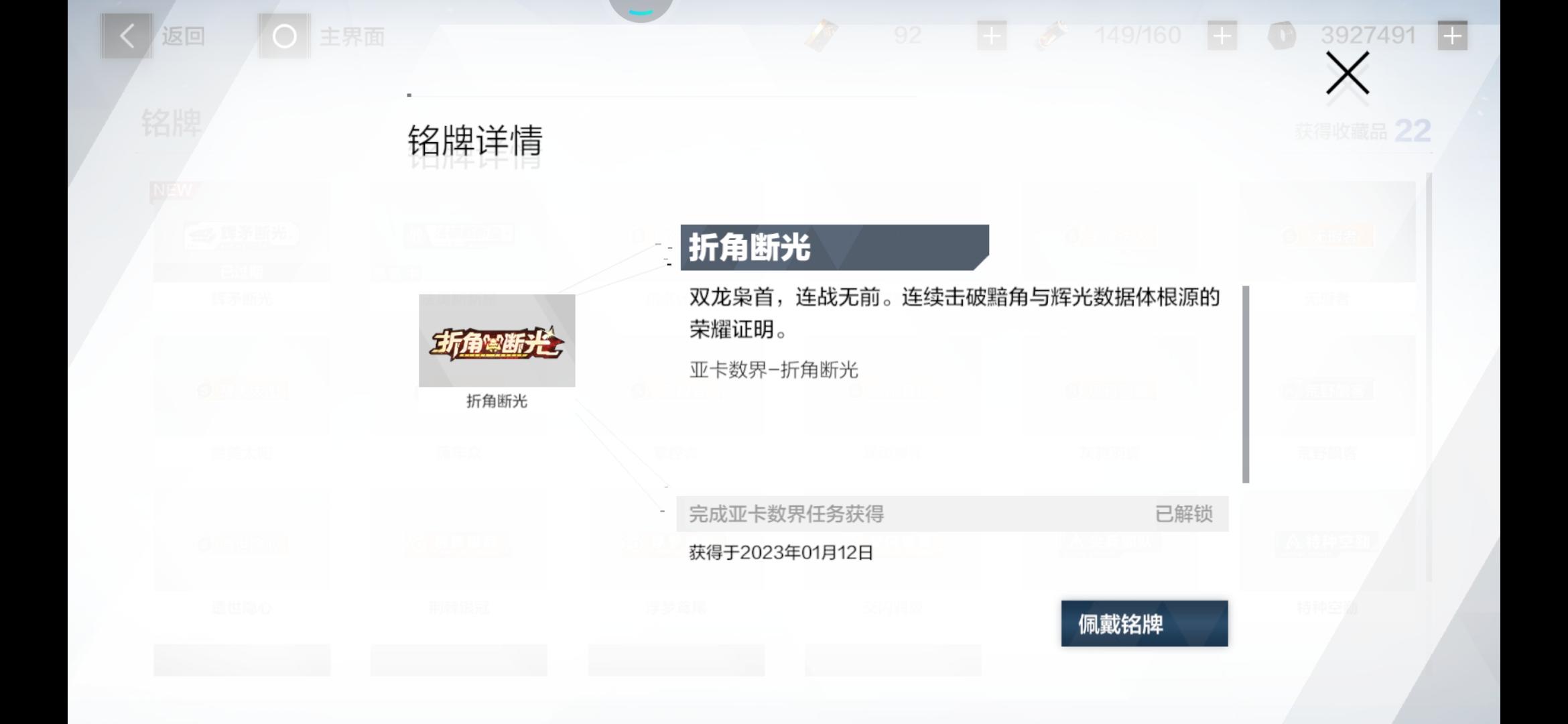Open the 主界面 home button
This screenshot has width=1568, height=724.
tap(284, 36)
